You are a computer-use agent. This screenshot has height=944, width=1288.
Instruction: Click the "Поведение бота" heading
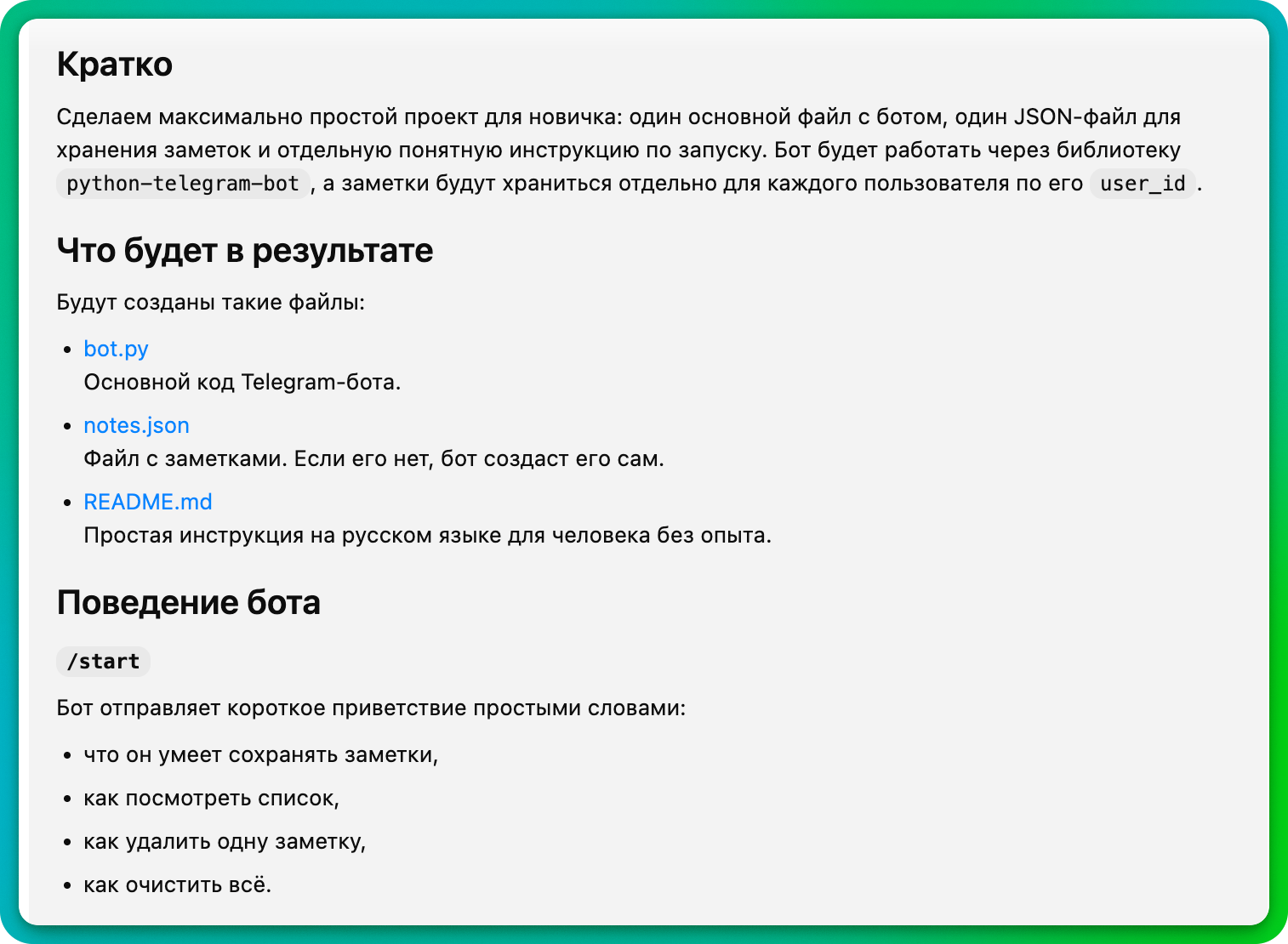(x=189, y=602)
